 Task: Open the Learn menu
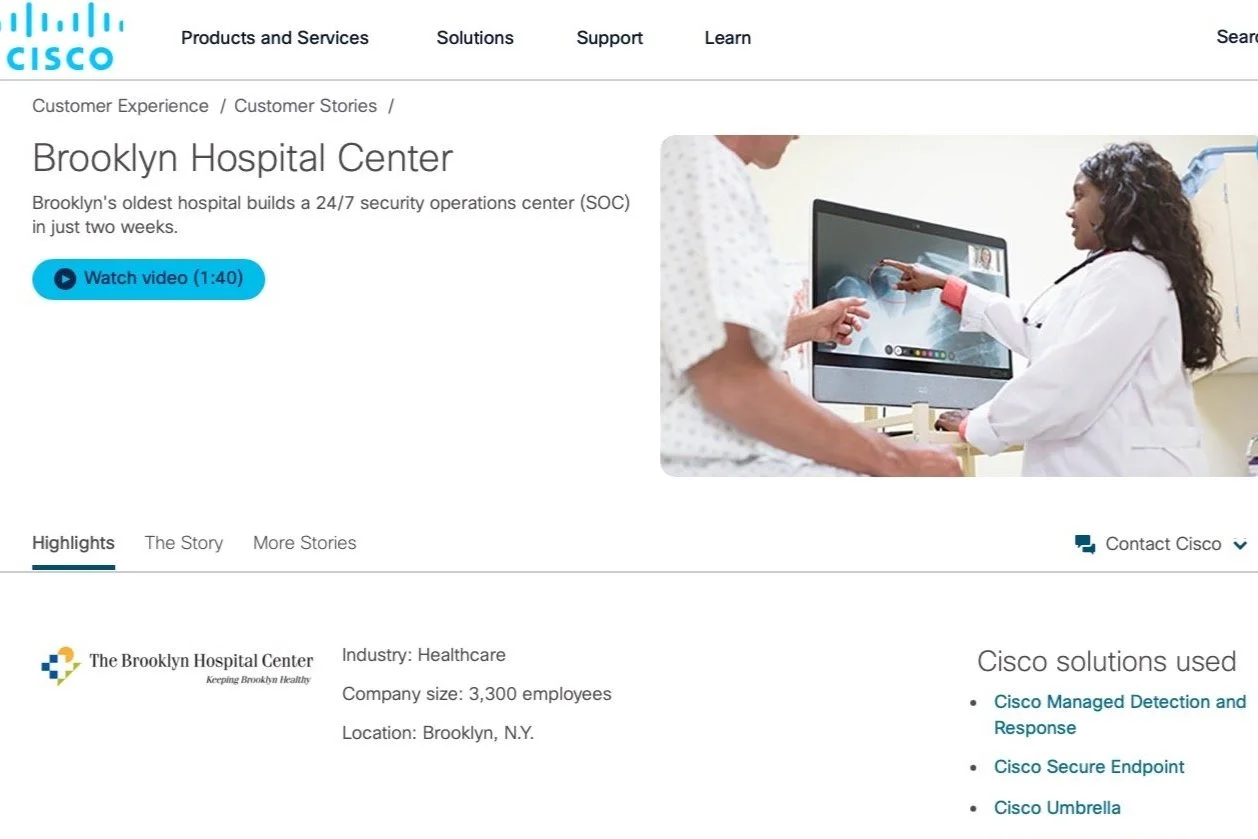pos(728,38)
